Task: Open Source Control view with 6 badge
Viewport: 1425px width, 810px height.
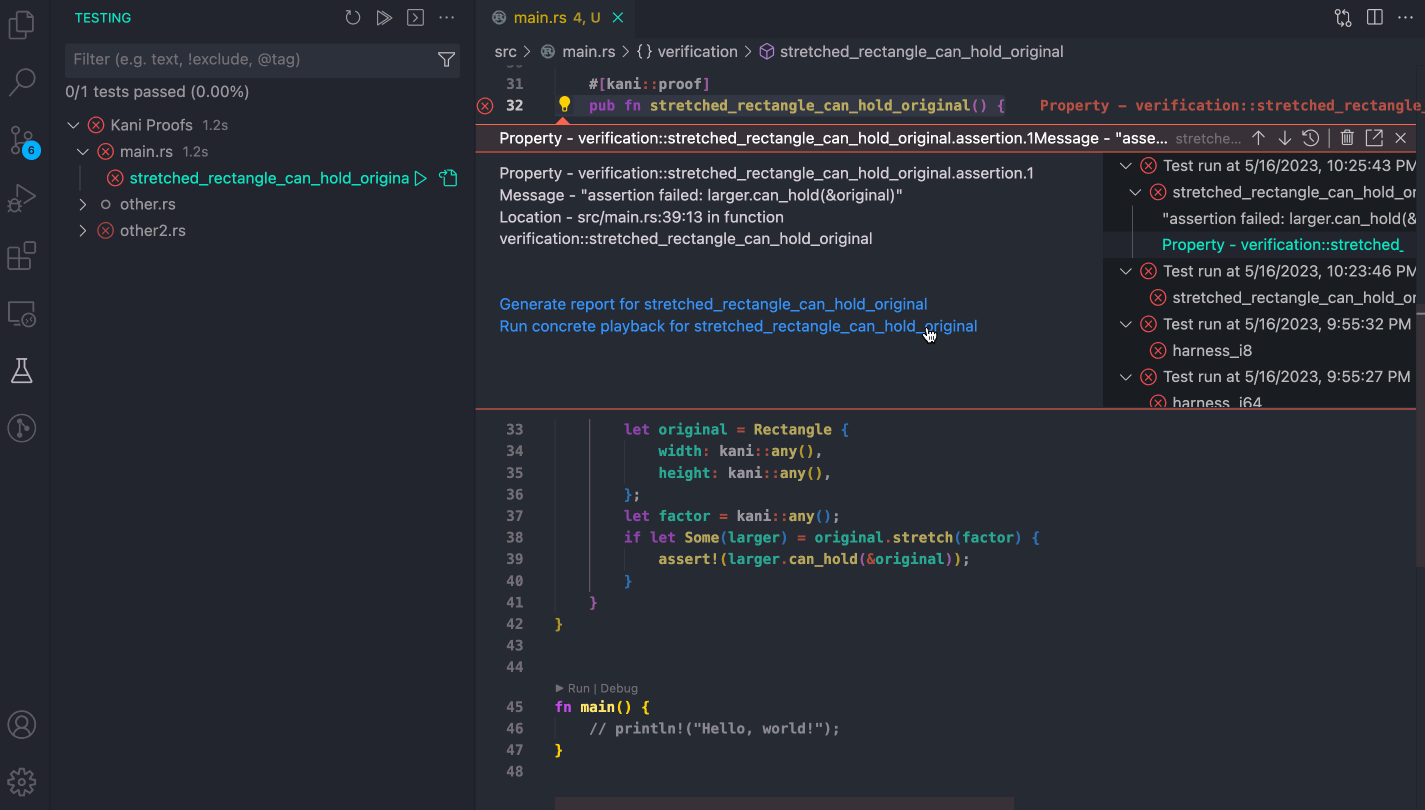Action: pyautogui.click(x=22, y=141)
